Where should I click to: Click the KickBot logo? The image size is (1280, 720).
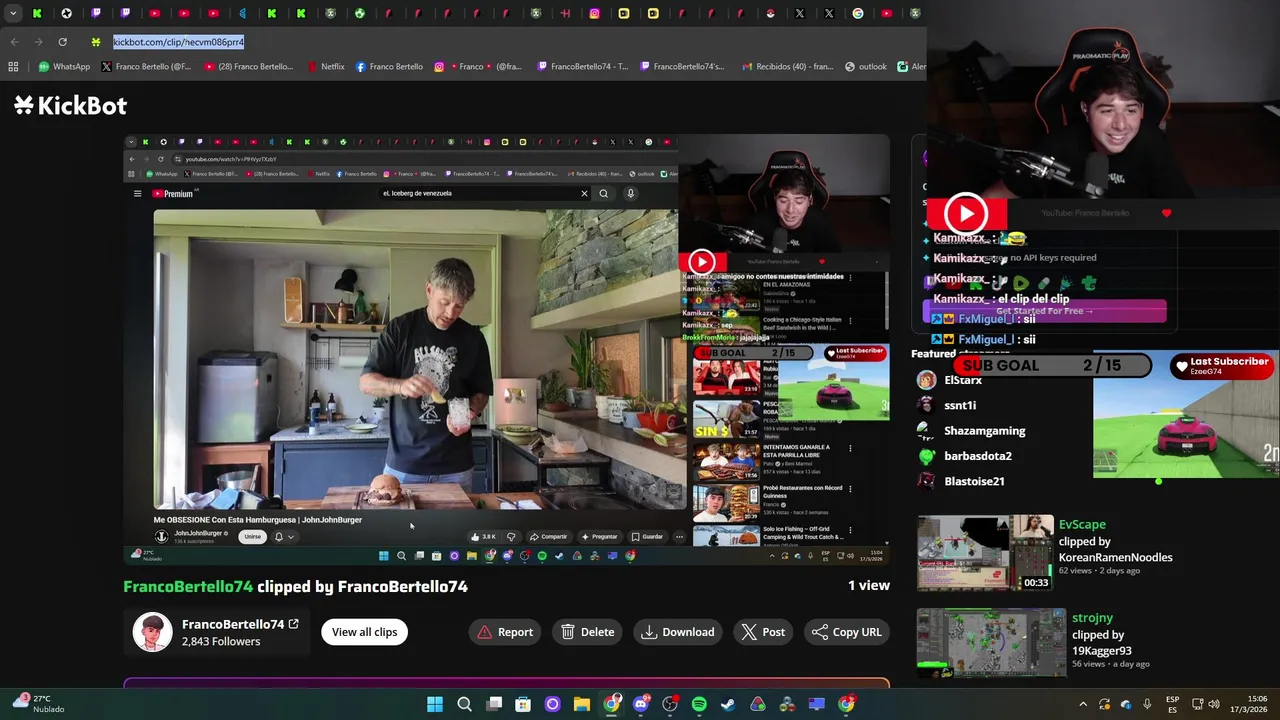70,105
